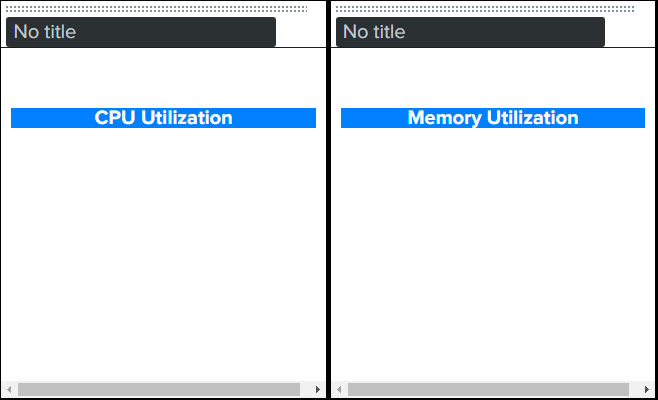
Task: Click blank space right of Memory title field
Action: click(630, 32)
